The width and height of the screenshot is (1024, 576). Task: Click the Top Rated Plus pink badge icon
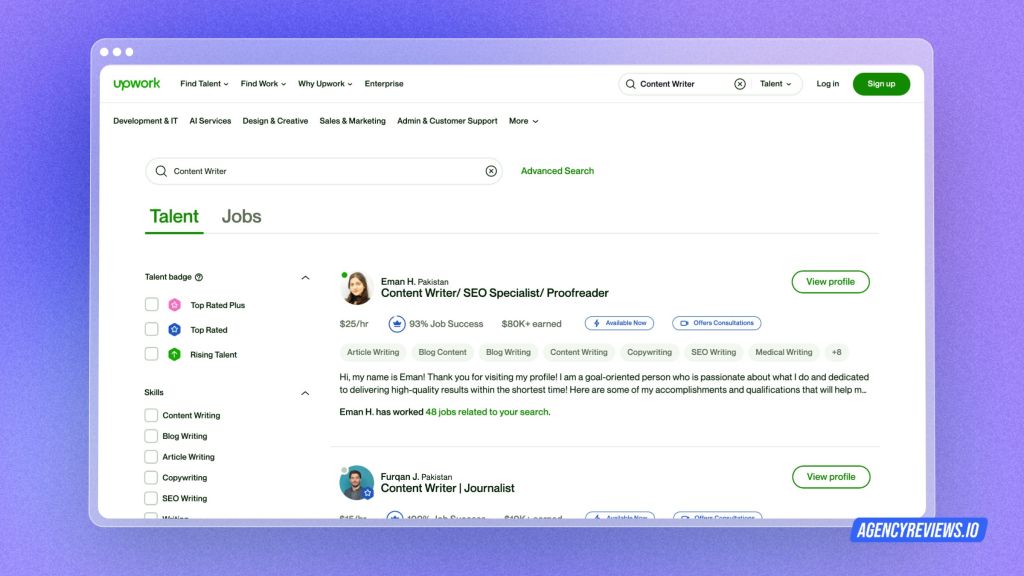pyautogui.click(x=175, y=305)
